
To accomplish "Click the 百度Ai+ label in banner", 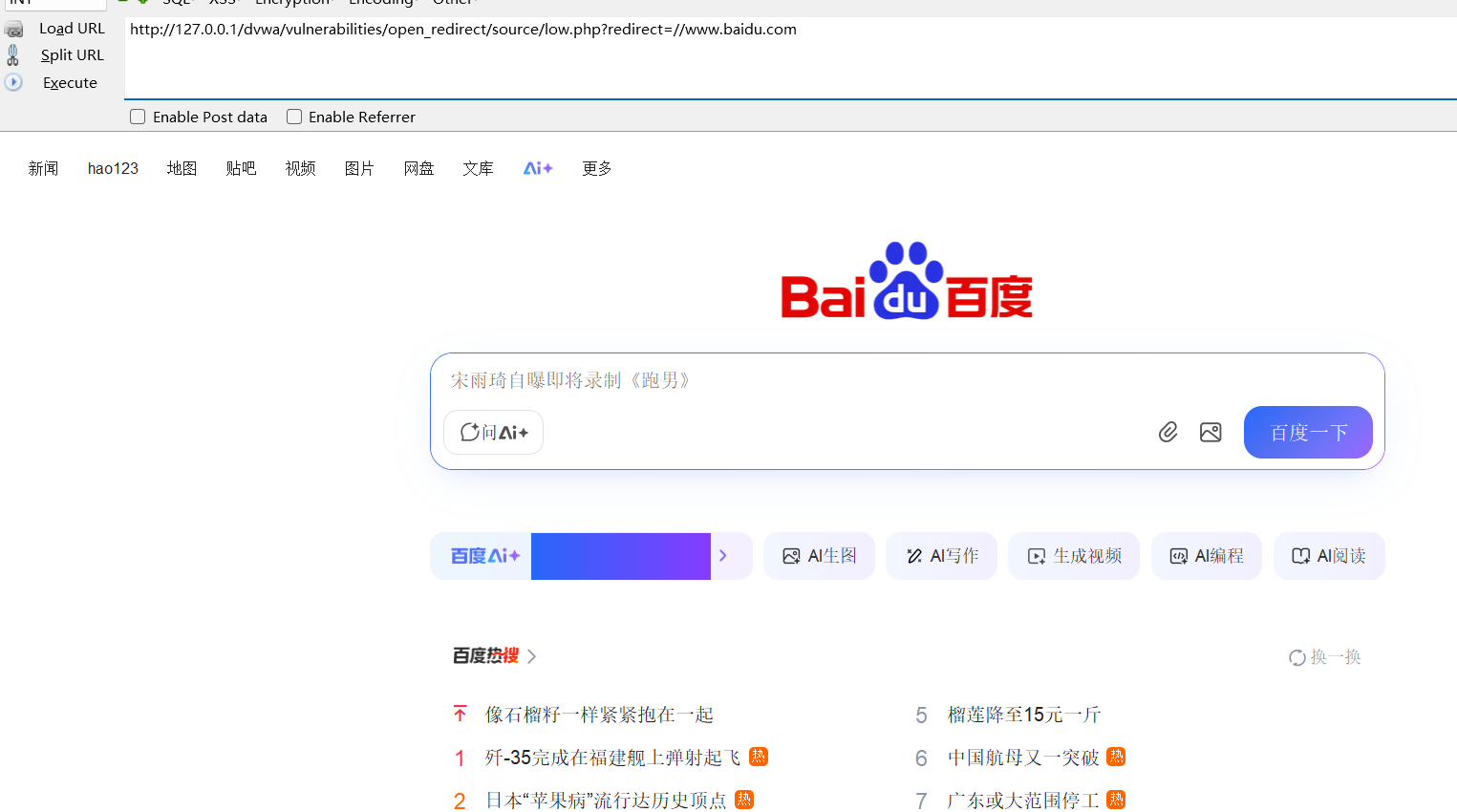I will (x=485, y=556).
